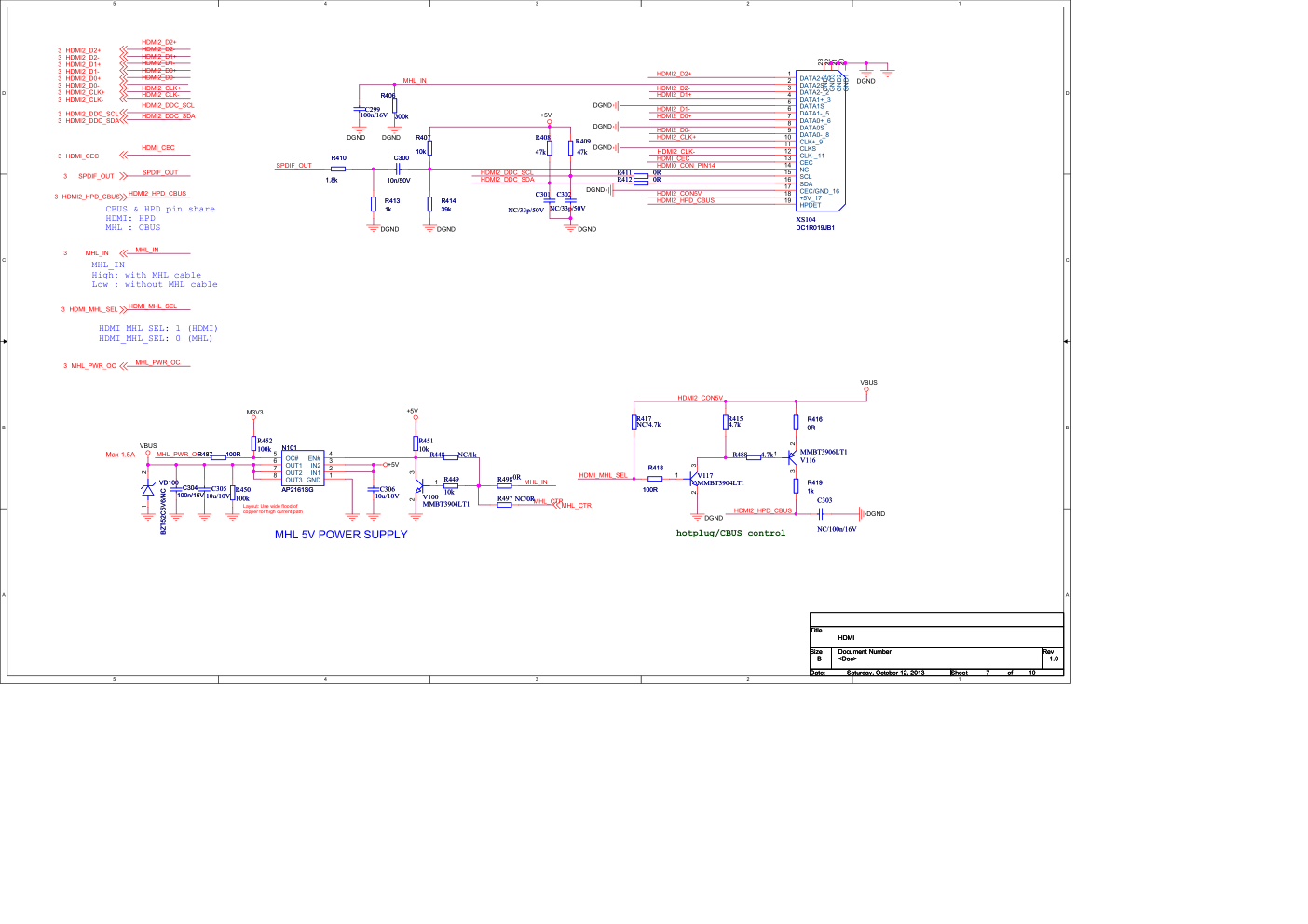
Task: Select the note line "MHL : CBUS"
Action: tap(132, 228)
